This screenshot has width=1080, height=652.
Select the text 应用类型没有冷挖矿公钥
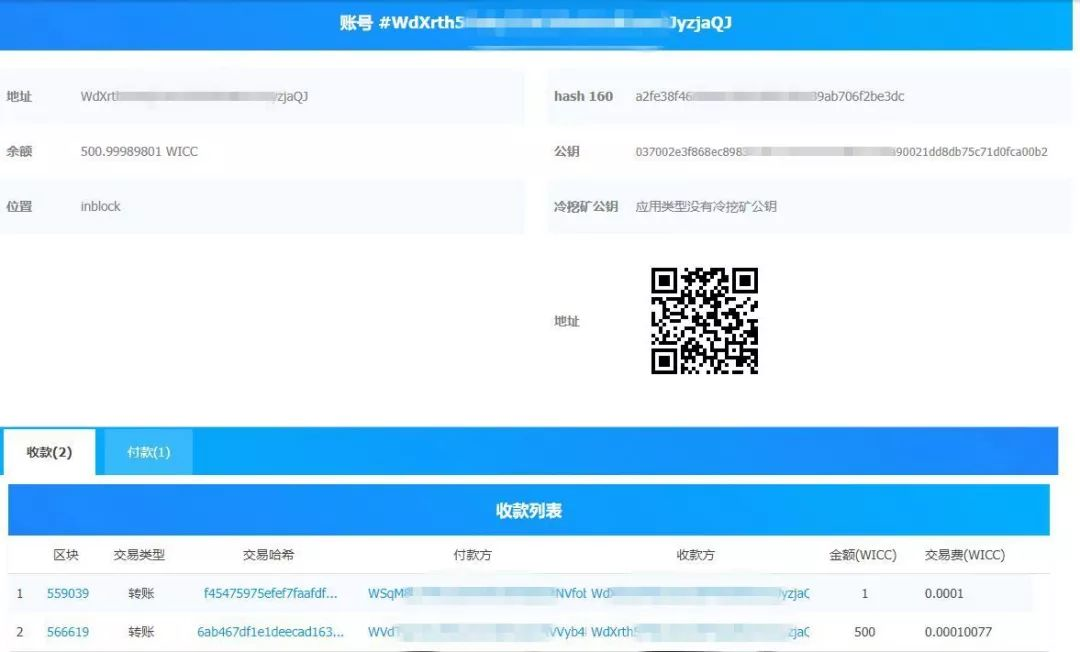coord(706,207)
